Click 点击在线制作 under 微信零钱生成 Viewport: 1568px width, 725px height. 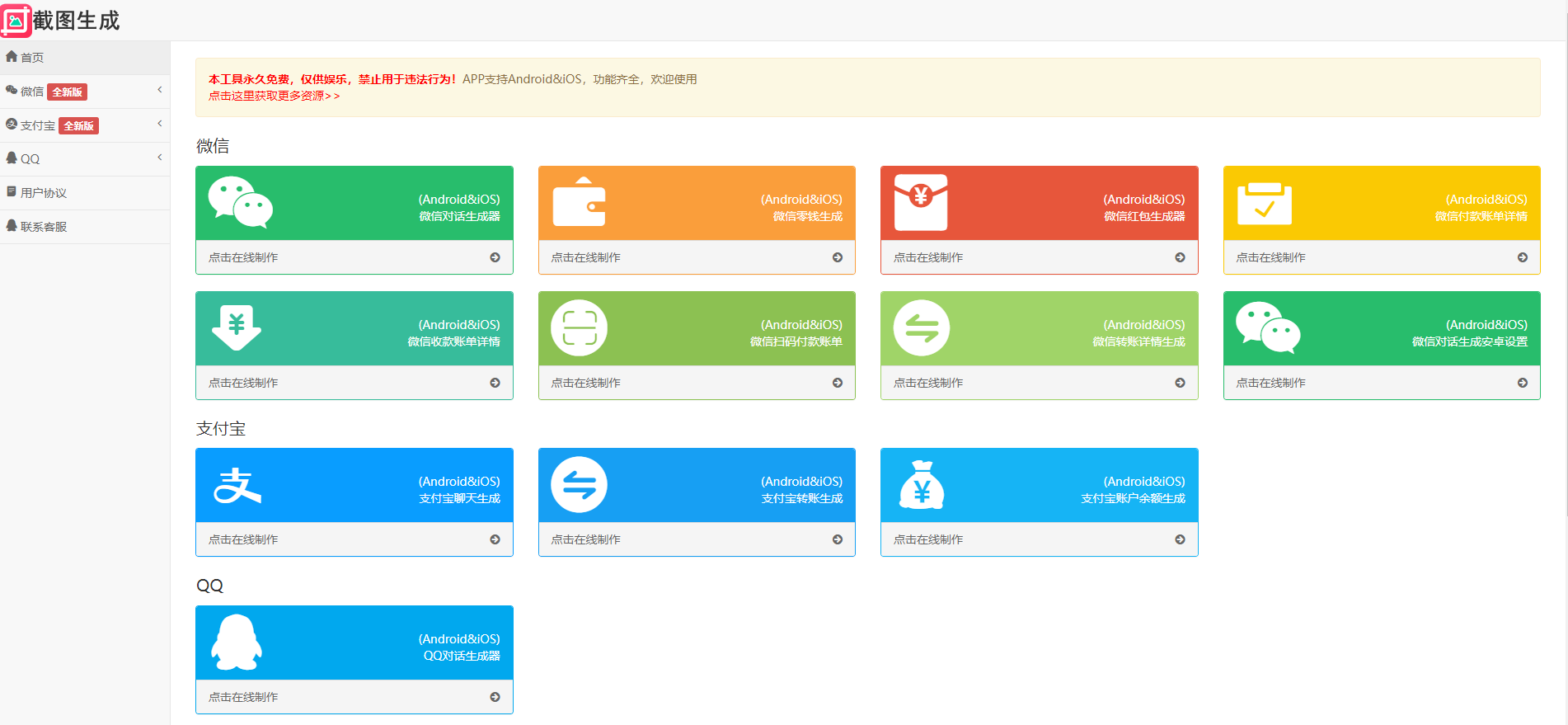pyautogui.click(x=586, y=257)
